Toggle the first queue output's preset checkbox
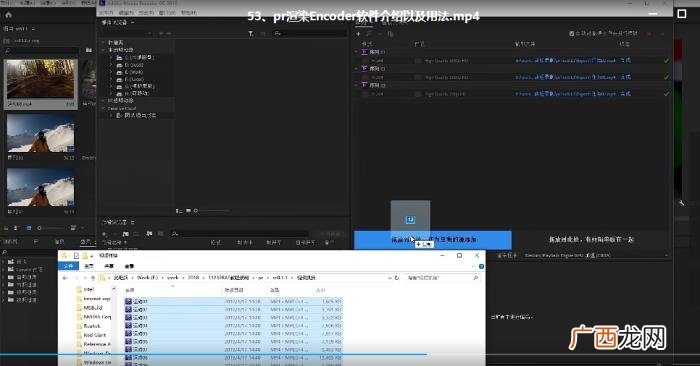Screen dimensions: 700x366 [418, 61]
